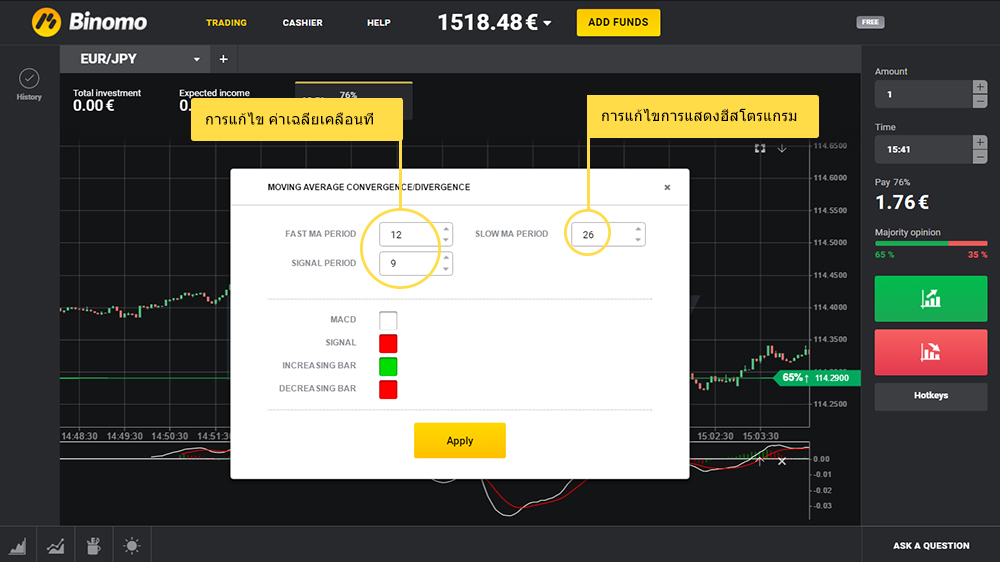Viewport: 1000px width, 562px height.
Task: Add a new asset tab with plus
Action: [223, 60]
